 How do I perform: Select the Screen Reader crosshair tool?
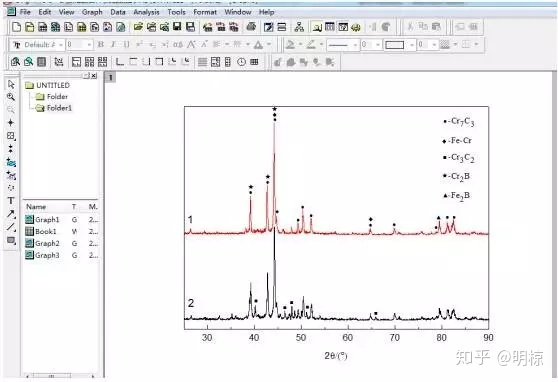(11, 122)
